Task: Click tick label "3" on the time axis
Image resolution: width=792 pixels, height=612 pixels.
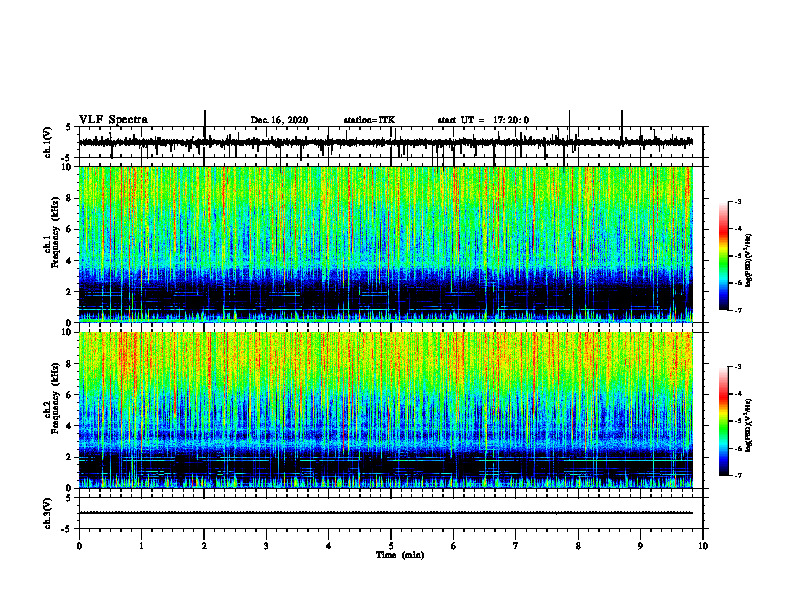Action: [266, 546]
